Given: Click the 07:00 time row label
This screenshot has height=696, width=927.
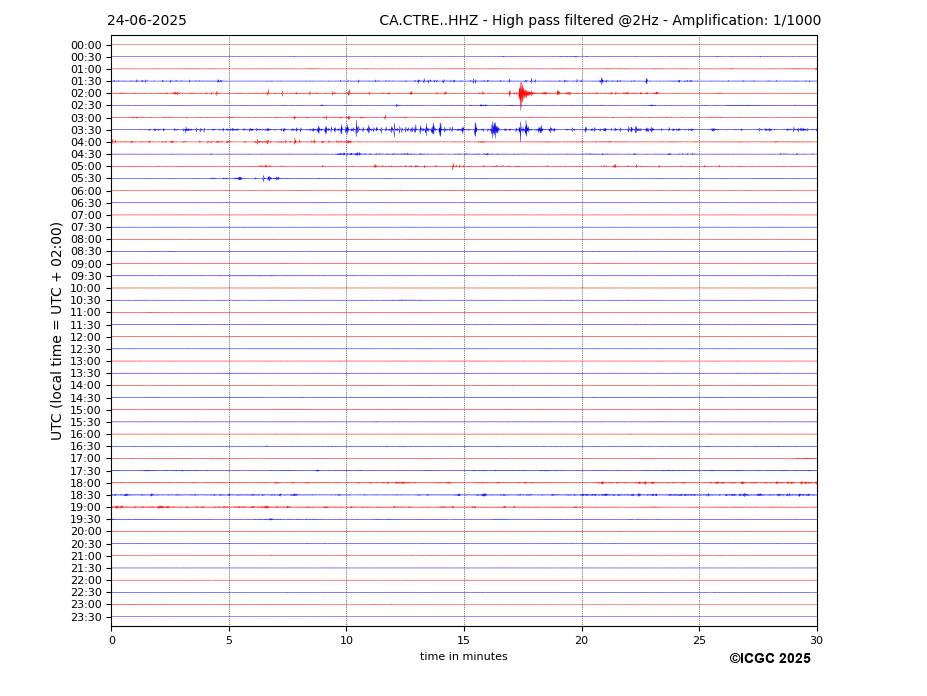Looking at the screenshot, I should click(x=86, y=215).
